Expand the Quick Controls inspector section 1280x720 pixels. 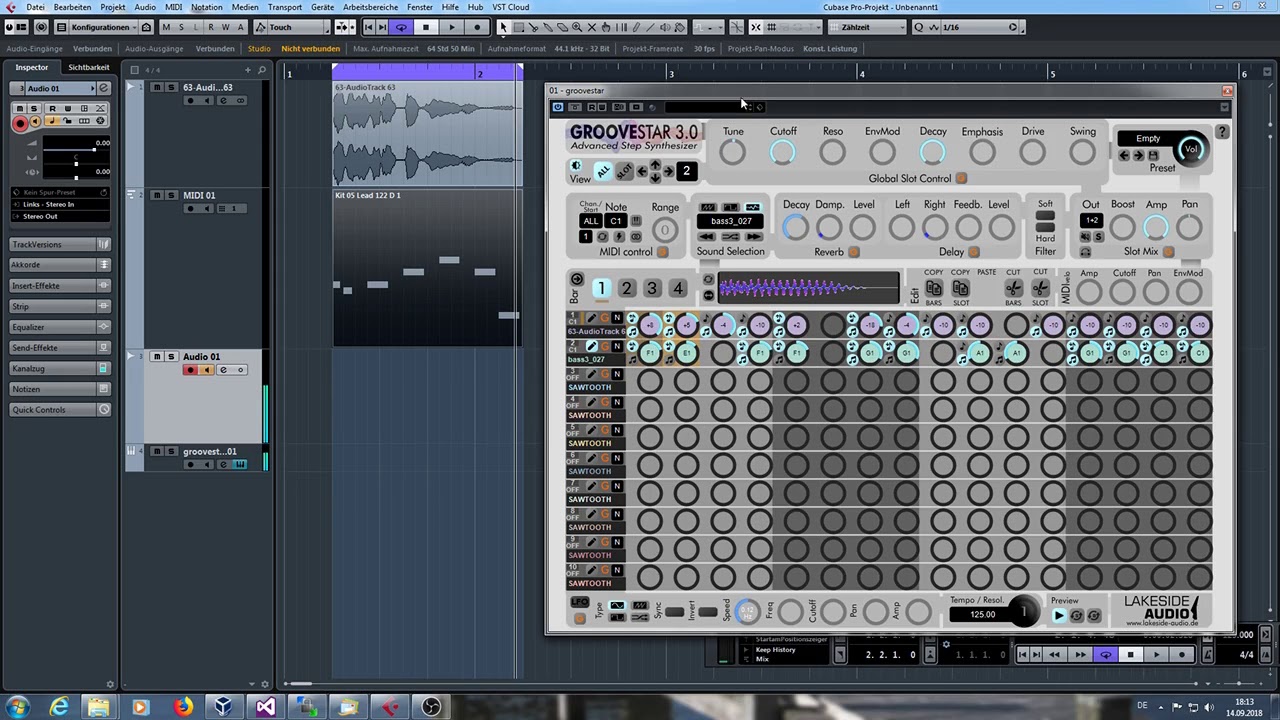[60, 410]
